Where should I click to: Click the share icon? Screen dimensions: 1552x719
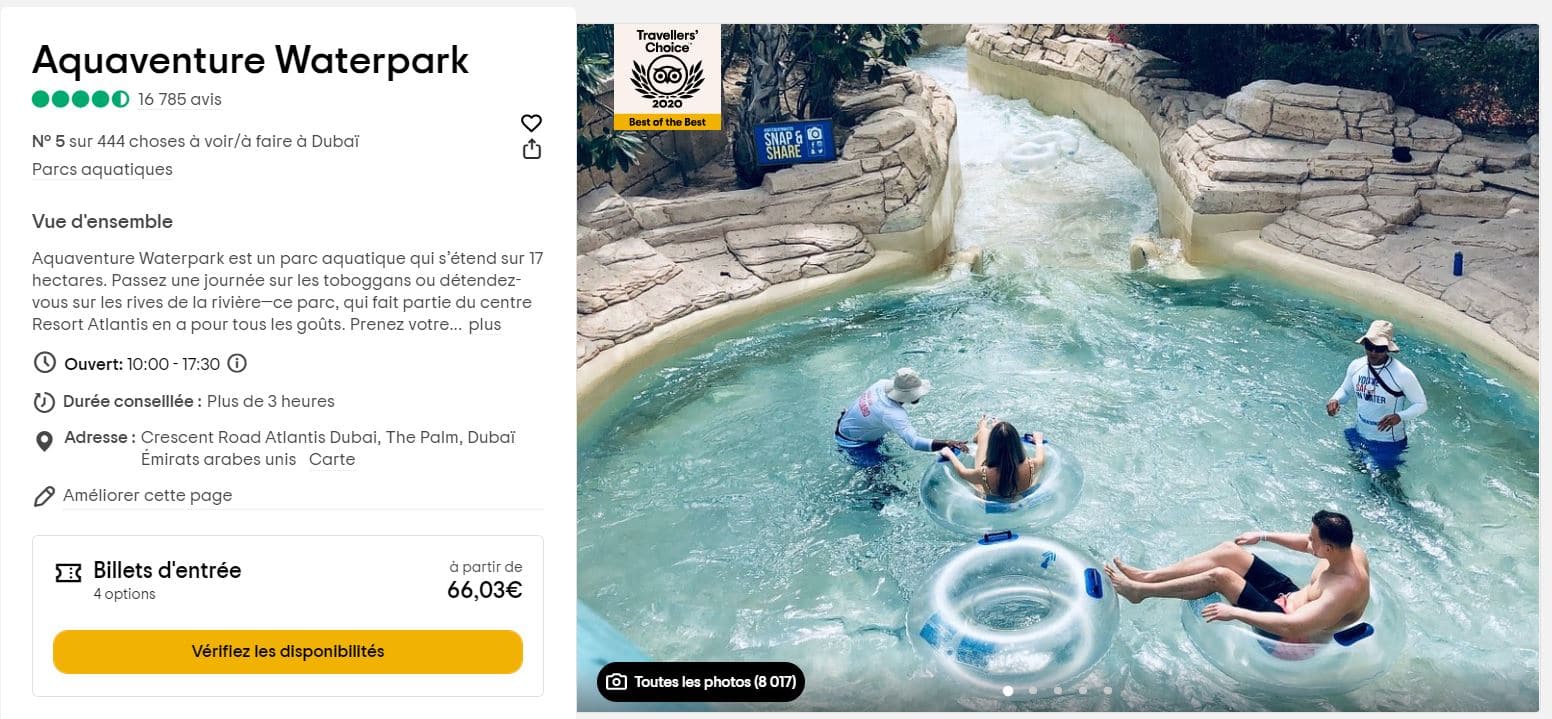tap(531, 149)
